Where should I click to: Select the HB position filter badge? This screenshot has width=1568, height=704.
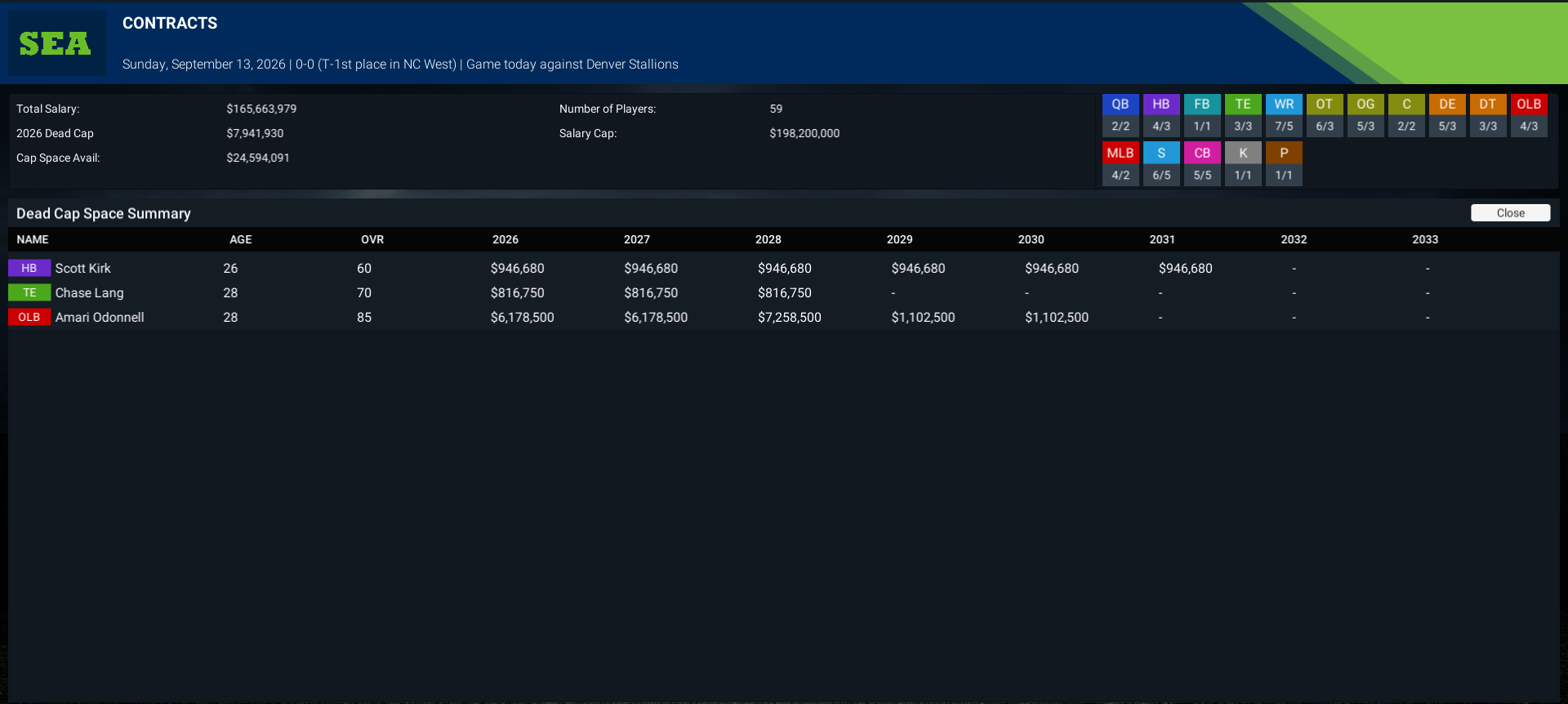point(1161,105)
